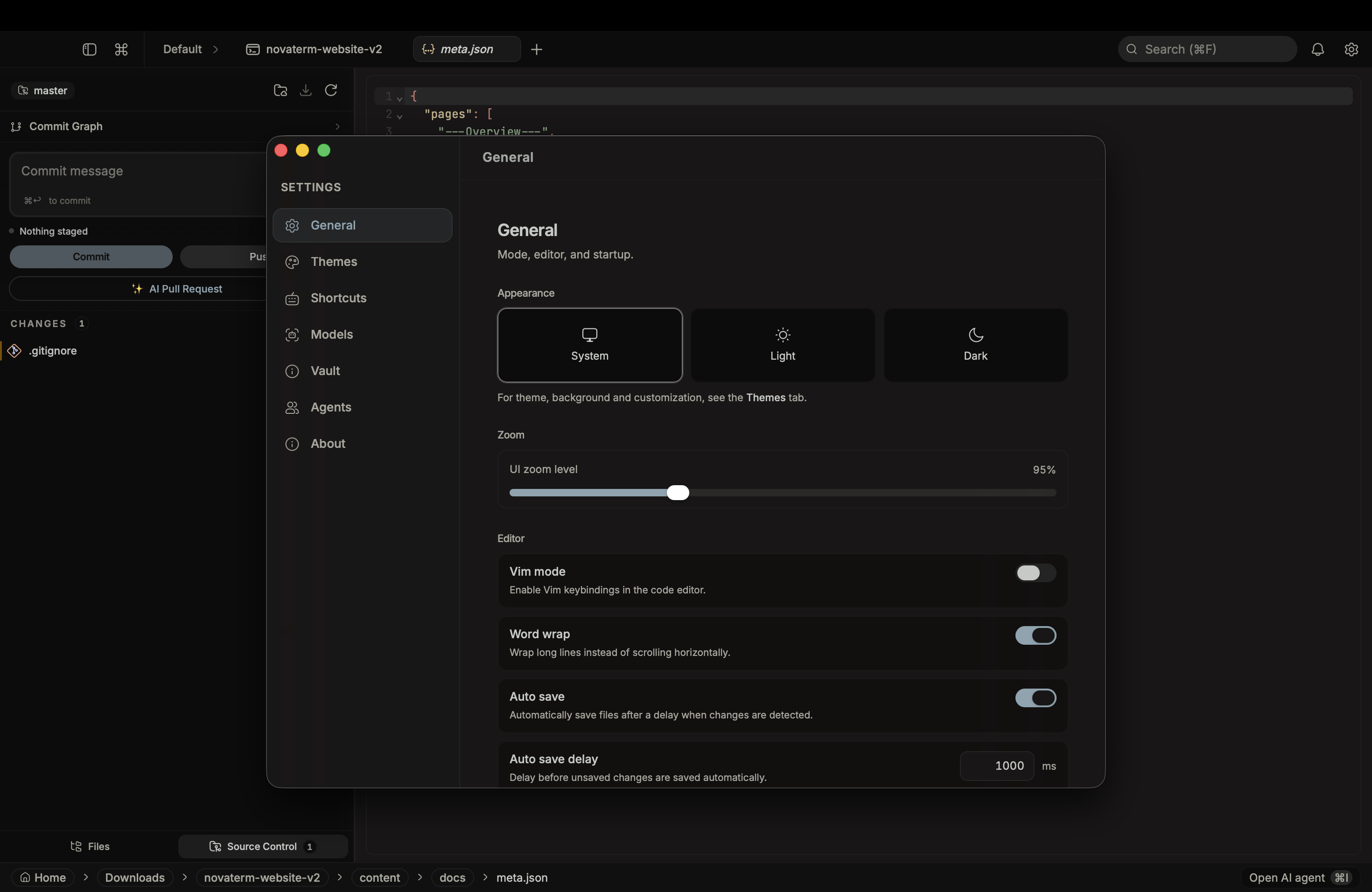Toggle the sidebar panel icon
This screenshot has height=892, width=1372.
89,49
